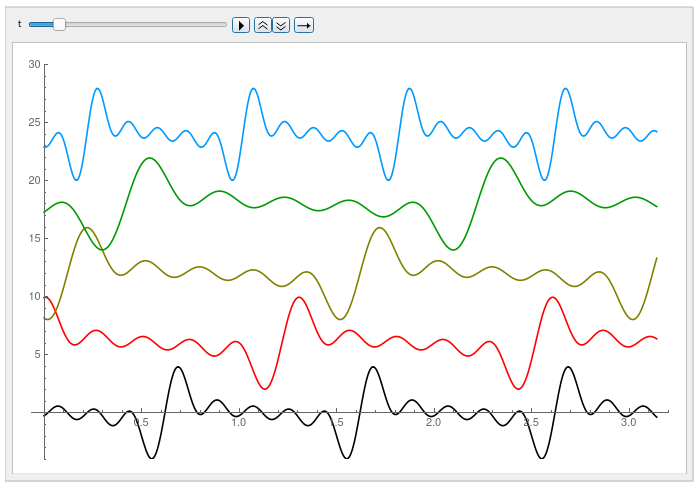Screen dimensions: 700x490
Task: Click the x-axis tick label 3.0
Action: (x=628, y=423)
